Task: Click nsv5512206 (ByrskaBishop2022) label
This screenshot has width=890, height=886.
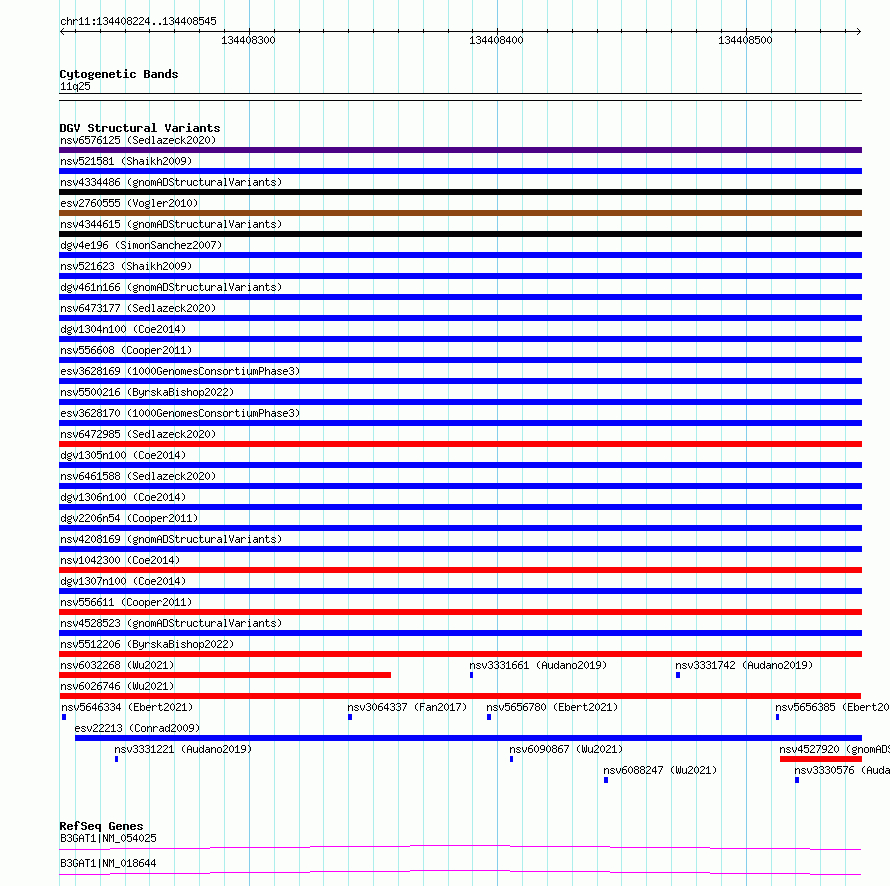Action: 147,644
